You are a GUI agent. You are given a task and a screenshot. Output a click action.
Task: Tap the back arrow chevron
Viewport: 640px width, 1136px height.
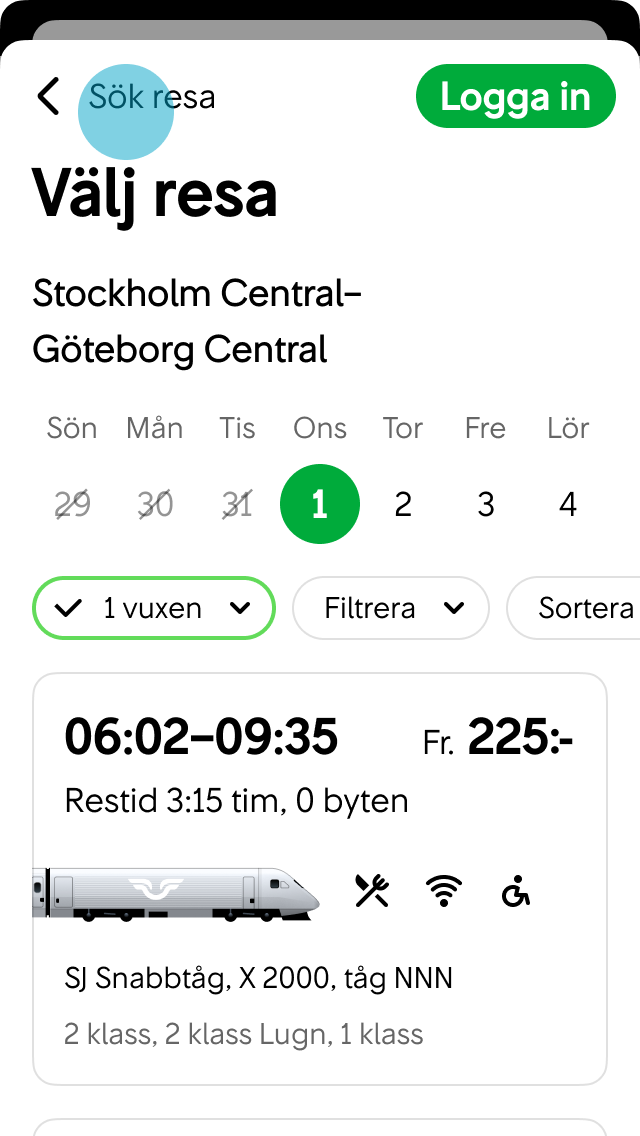[47, 96]
